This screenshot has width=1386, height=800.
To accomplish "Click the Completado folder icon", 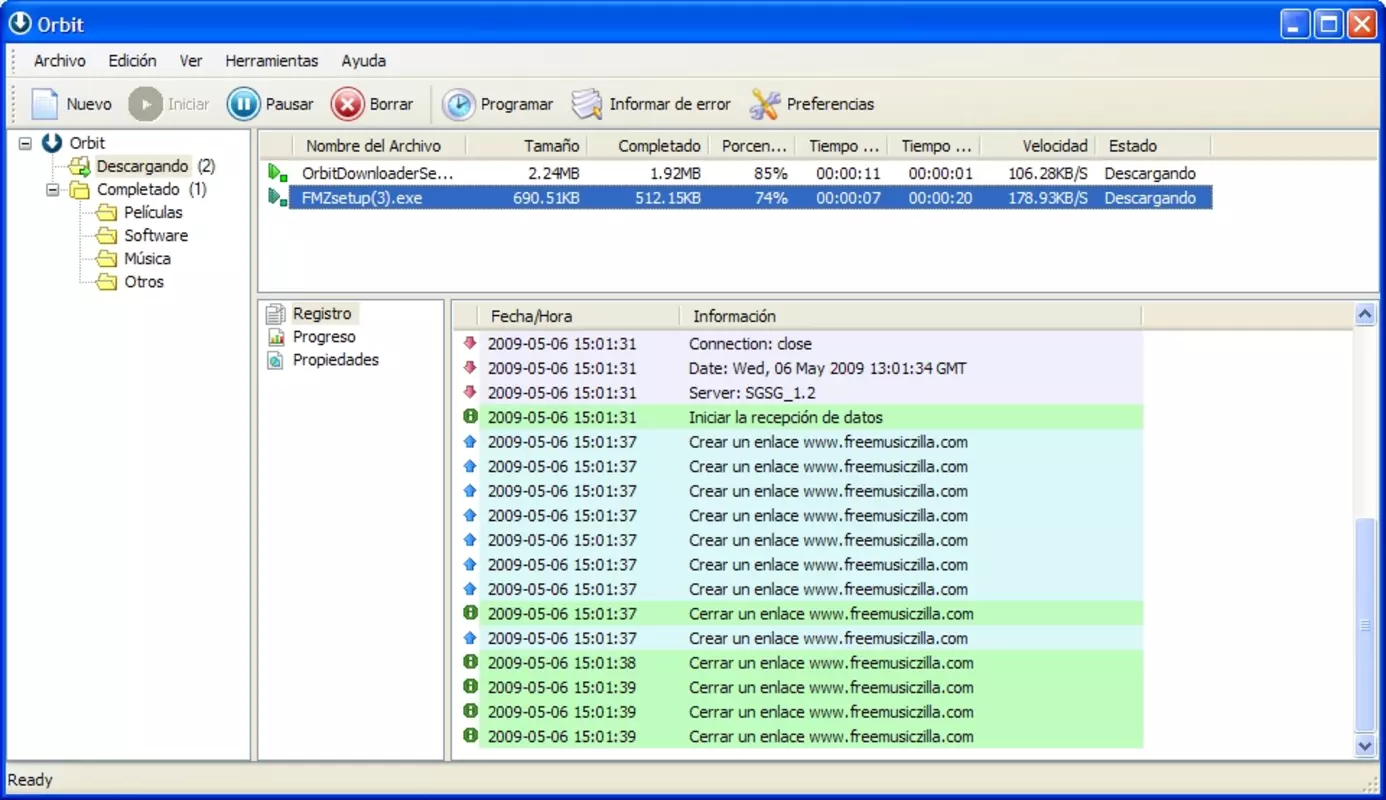I will click(x=80, y=190).
